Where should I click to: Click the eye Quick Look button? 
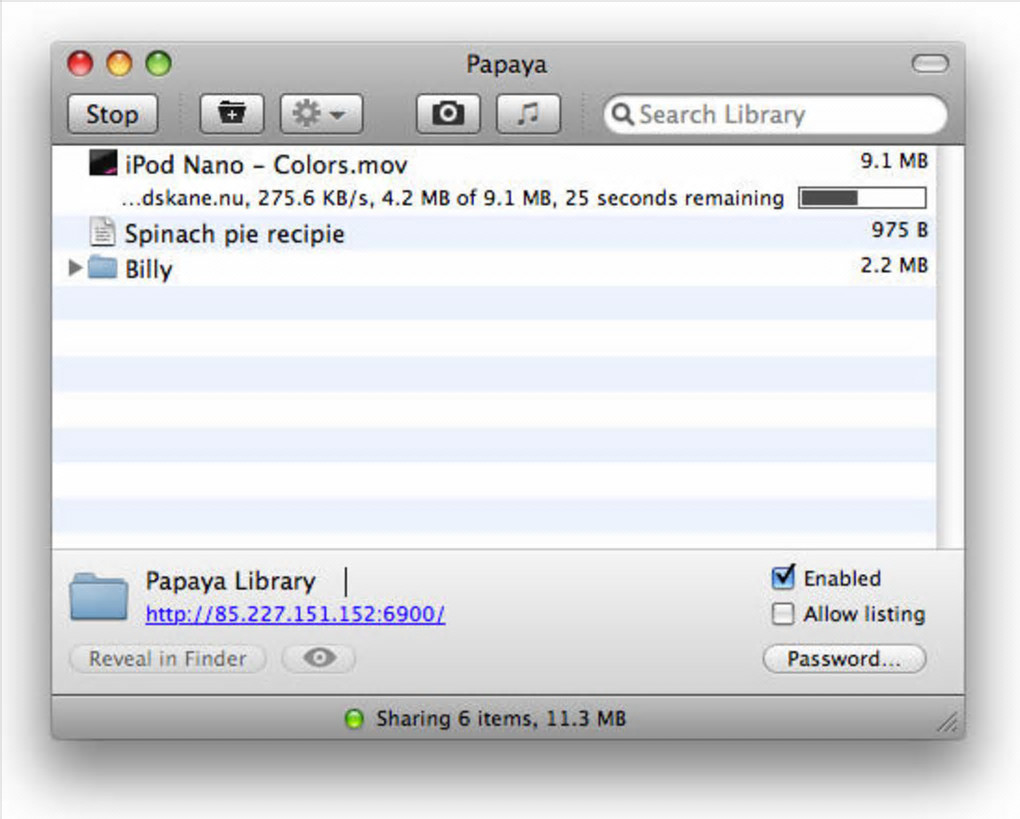click(x=319, y=658)
